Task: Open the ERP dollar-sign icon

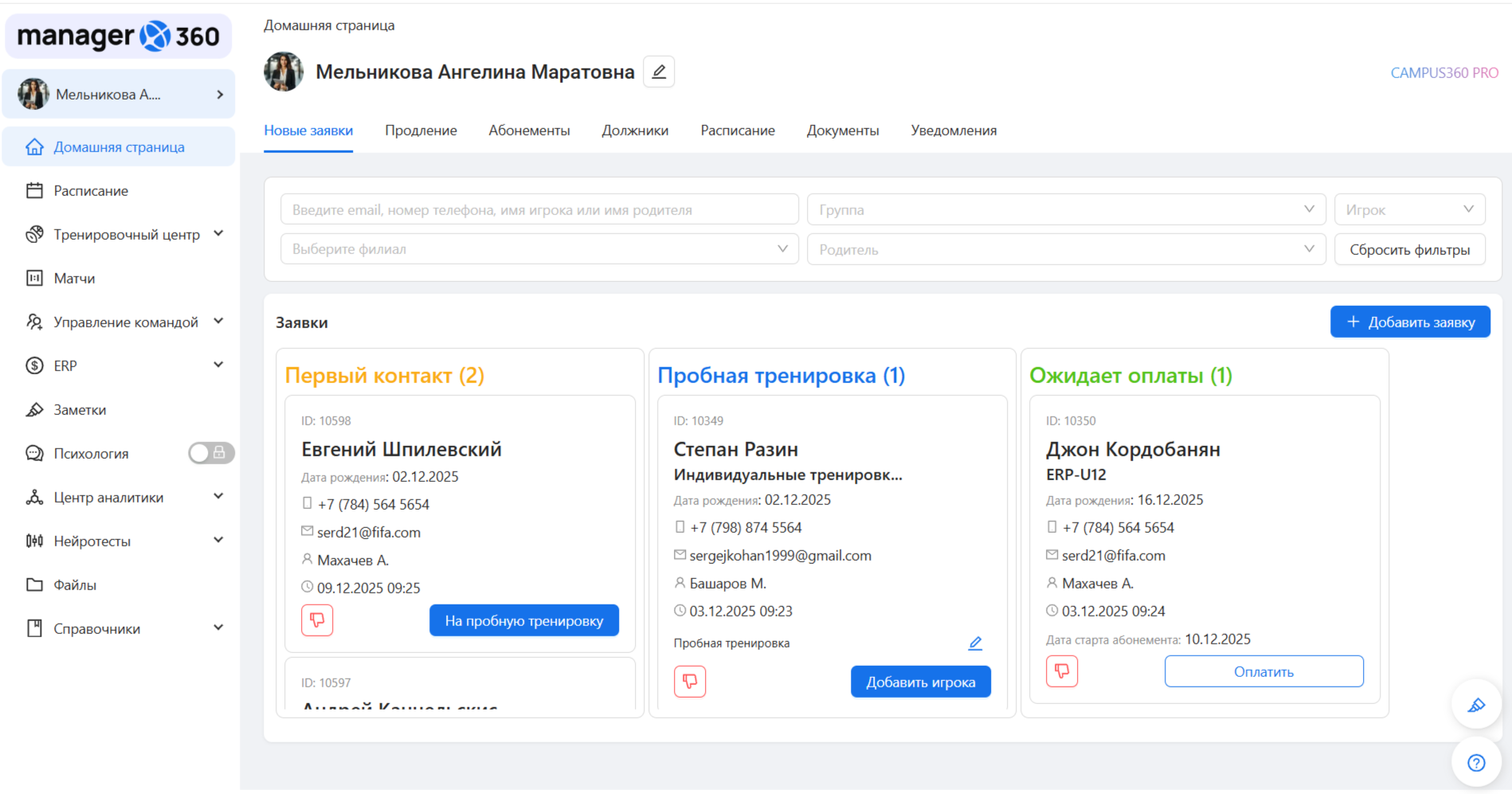Action: tap(35, 366)
